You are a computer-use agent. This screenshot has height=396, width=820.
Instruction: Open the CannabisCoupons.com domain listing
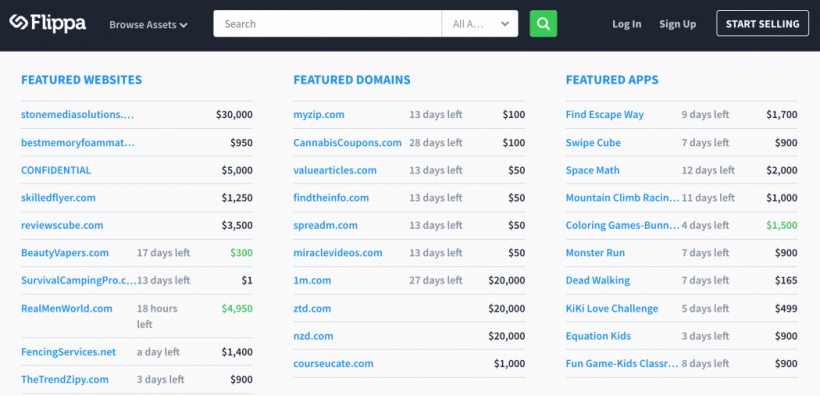tap(347, 142)
